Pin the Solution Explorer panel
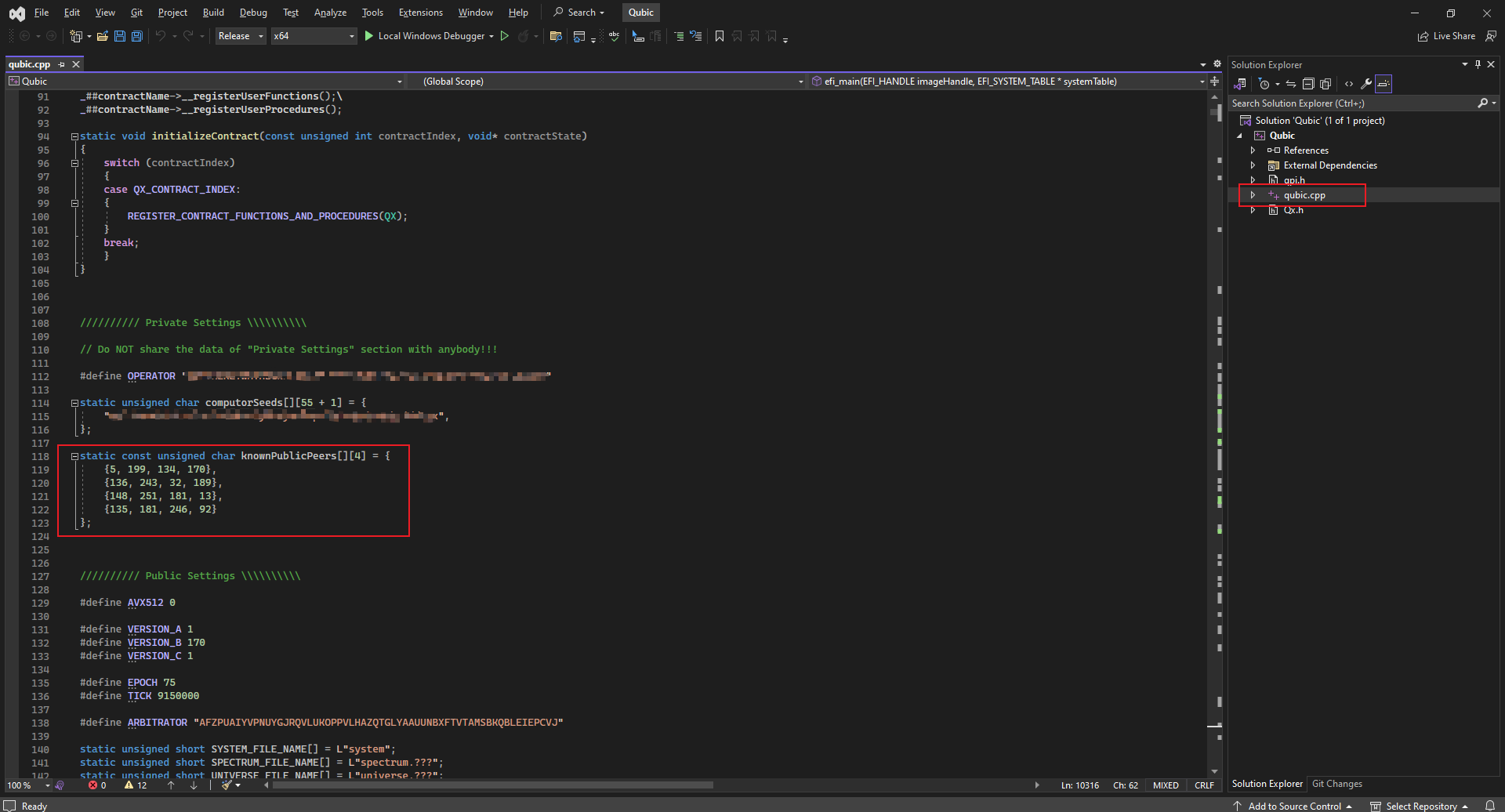Screen dimensions: 1505x812 pyautogui.click(x=1478, y=64)
